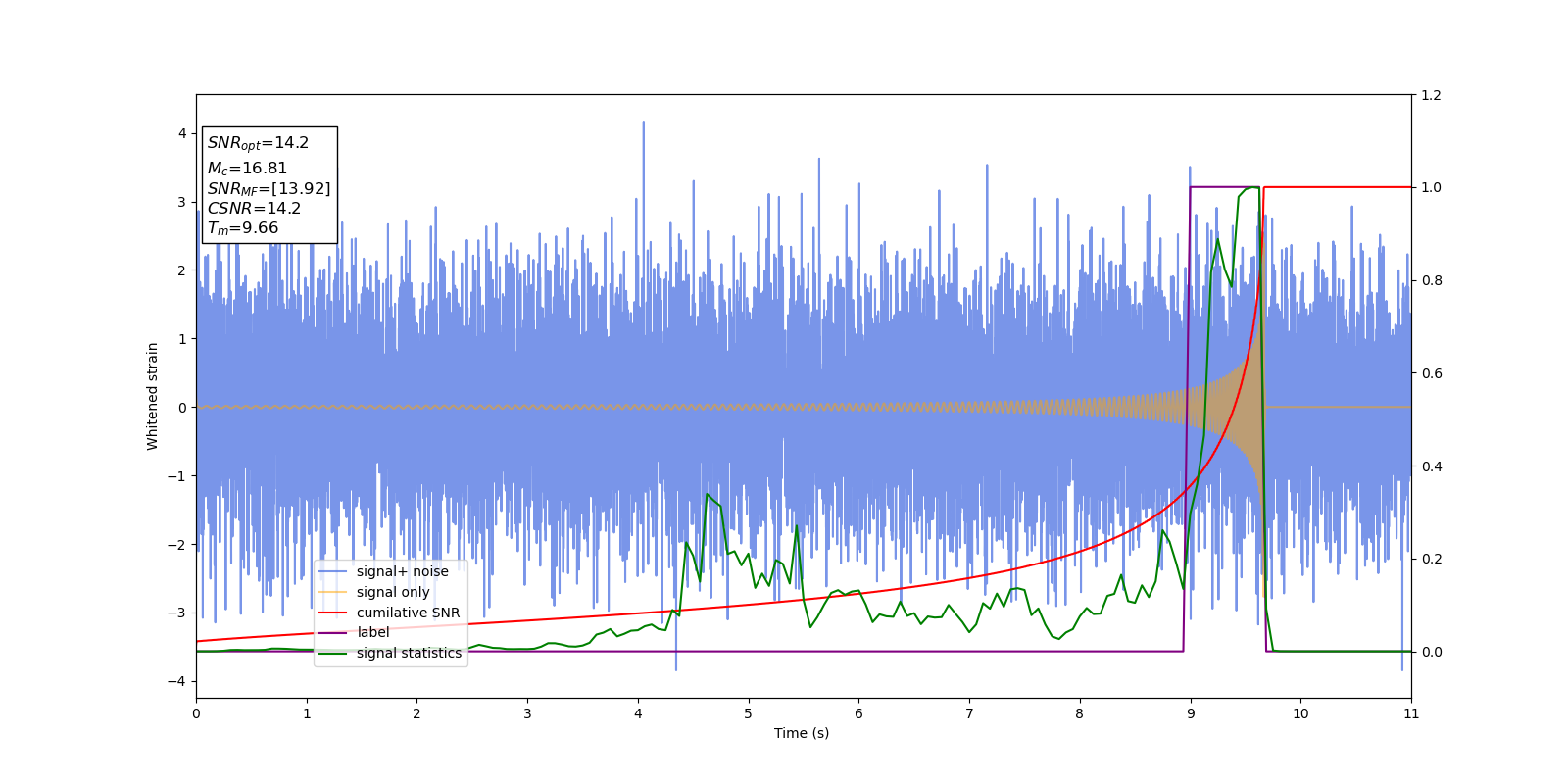Viewport: 1568px width, 784px height.
Task: Click the blue line sample beside 'signal+ noise'
Action: (333, 572)
